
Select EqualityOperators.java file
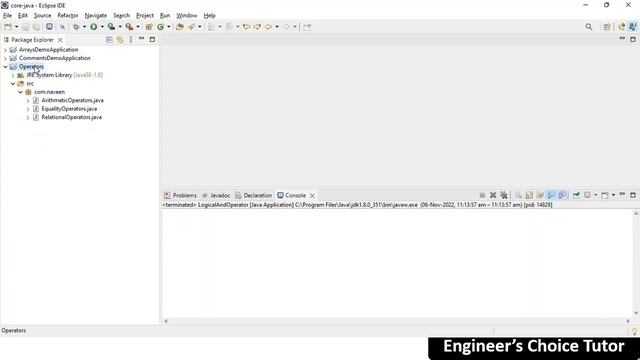pyautogui.click(x=69, y=109)
